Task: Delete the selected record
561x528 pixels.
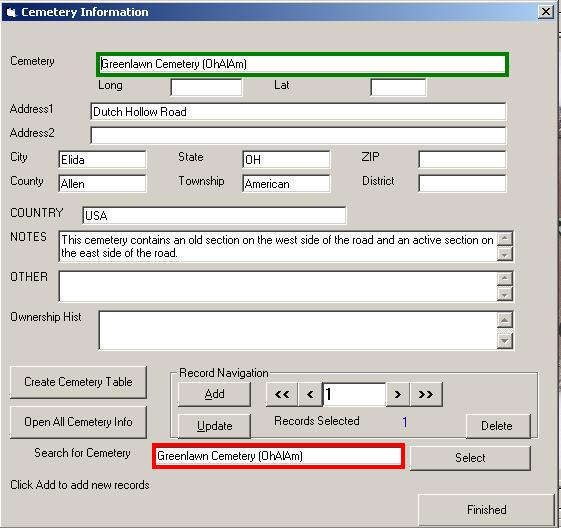Action: pyautogui.click(x=498, y=426)
